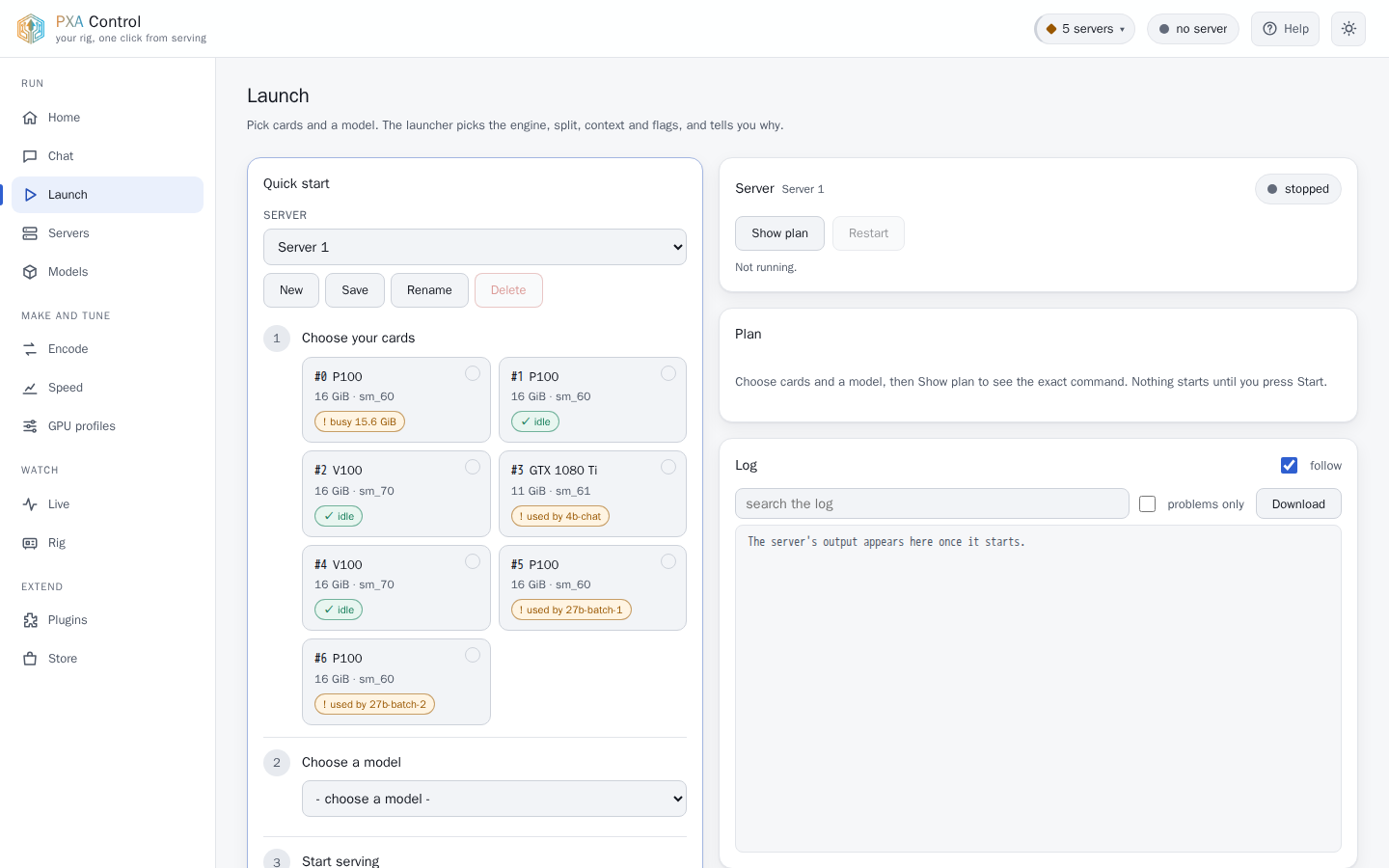This screenshot has height=868, width=1389.
Task: Click the Save button
Action: tap(355, 290)
